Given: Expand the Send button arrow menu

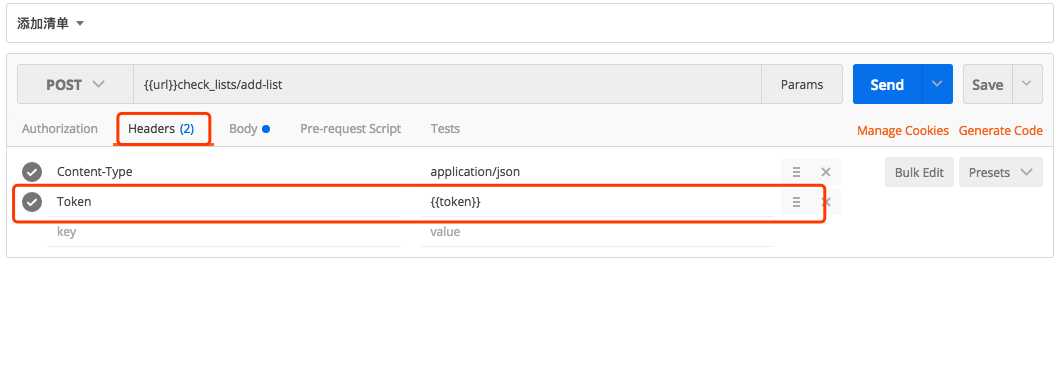Looking at the screenshot, I should [x=937, y=84].
